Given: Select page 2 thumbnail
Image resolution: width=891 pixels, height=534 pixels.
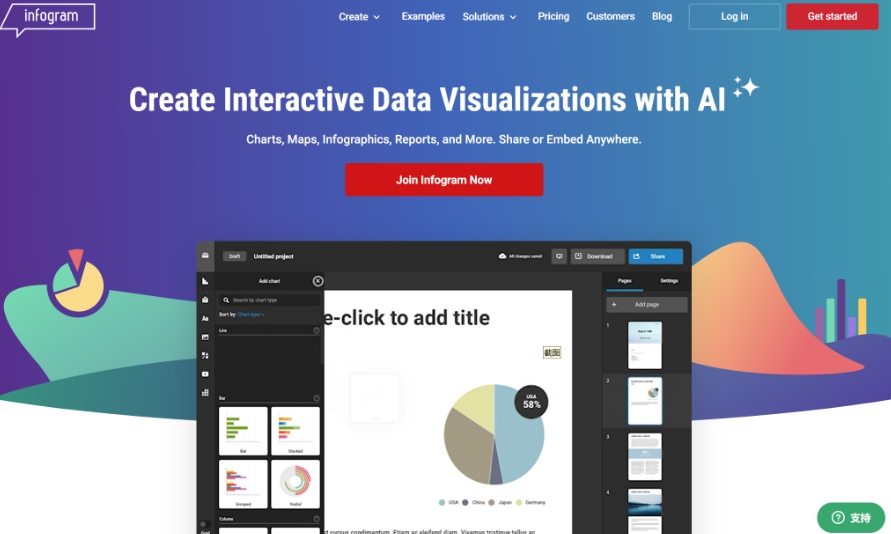Looking at the screenshot, I should pyautogui.click(x=645, y=401).
